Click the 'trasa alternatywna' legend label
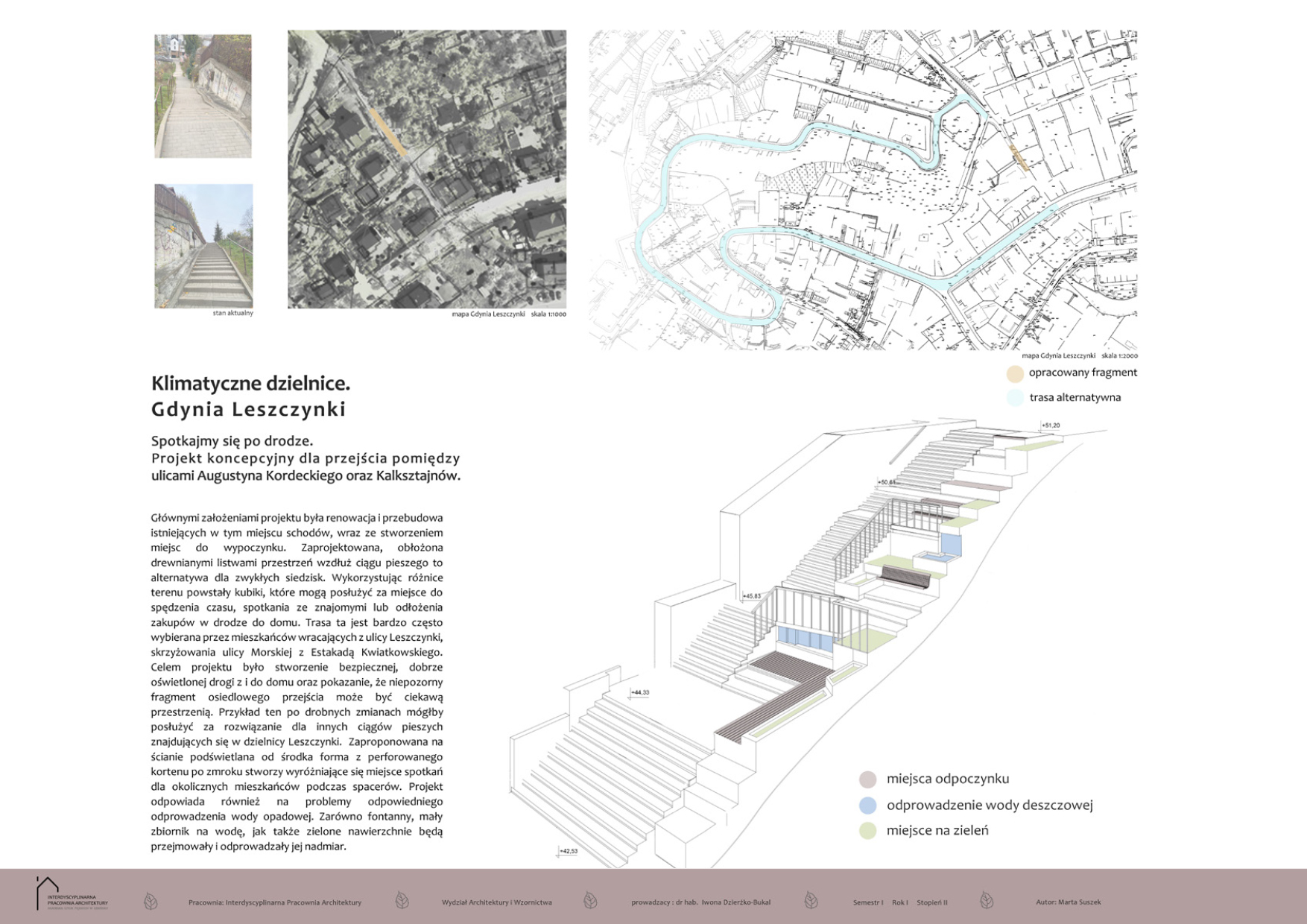The width and height of the screenshot is (1307, 924). pos(1075,397)
